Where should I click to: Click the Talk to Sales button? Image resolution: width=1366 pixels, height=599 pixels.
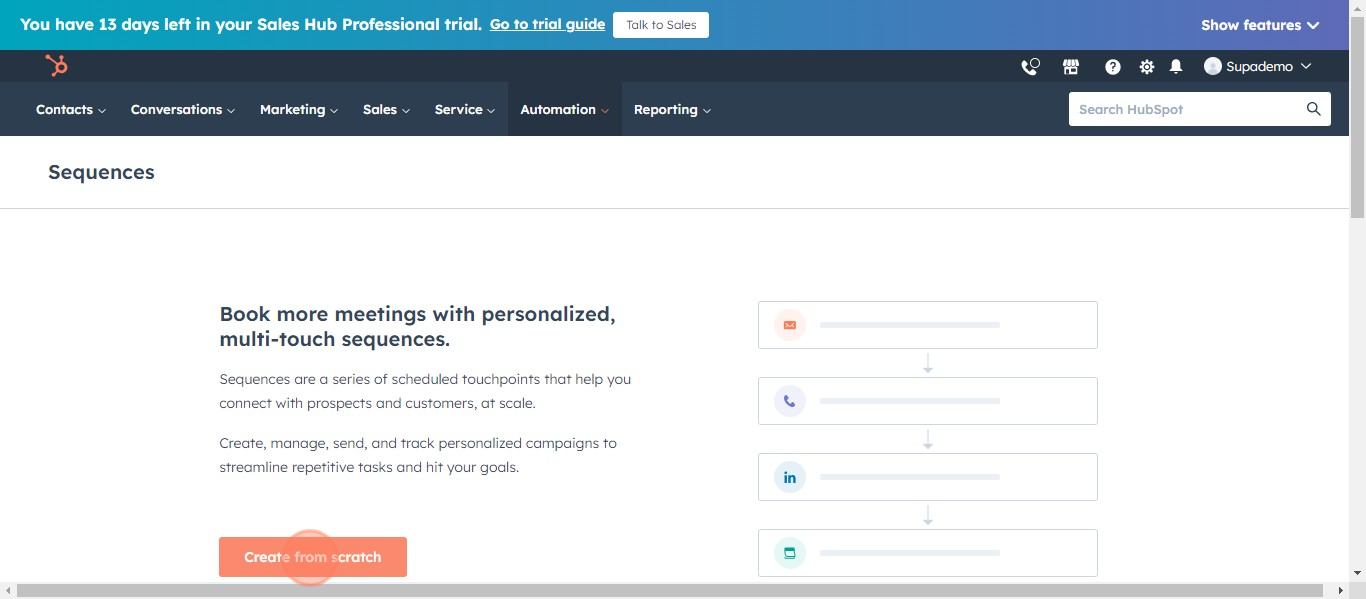pos(661,25)
